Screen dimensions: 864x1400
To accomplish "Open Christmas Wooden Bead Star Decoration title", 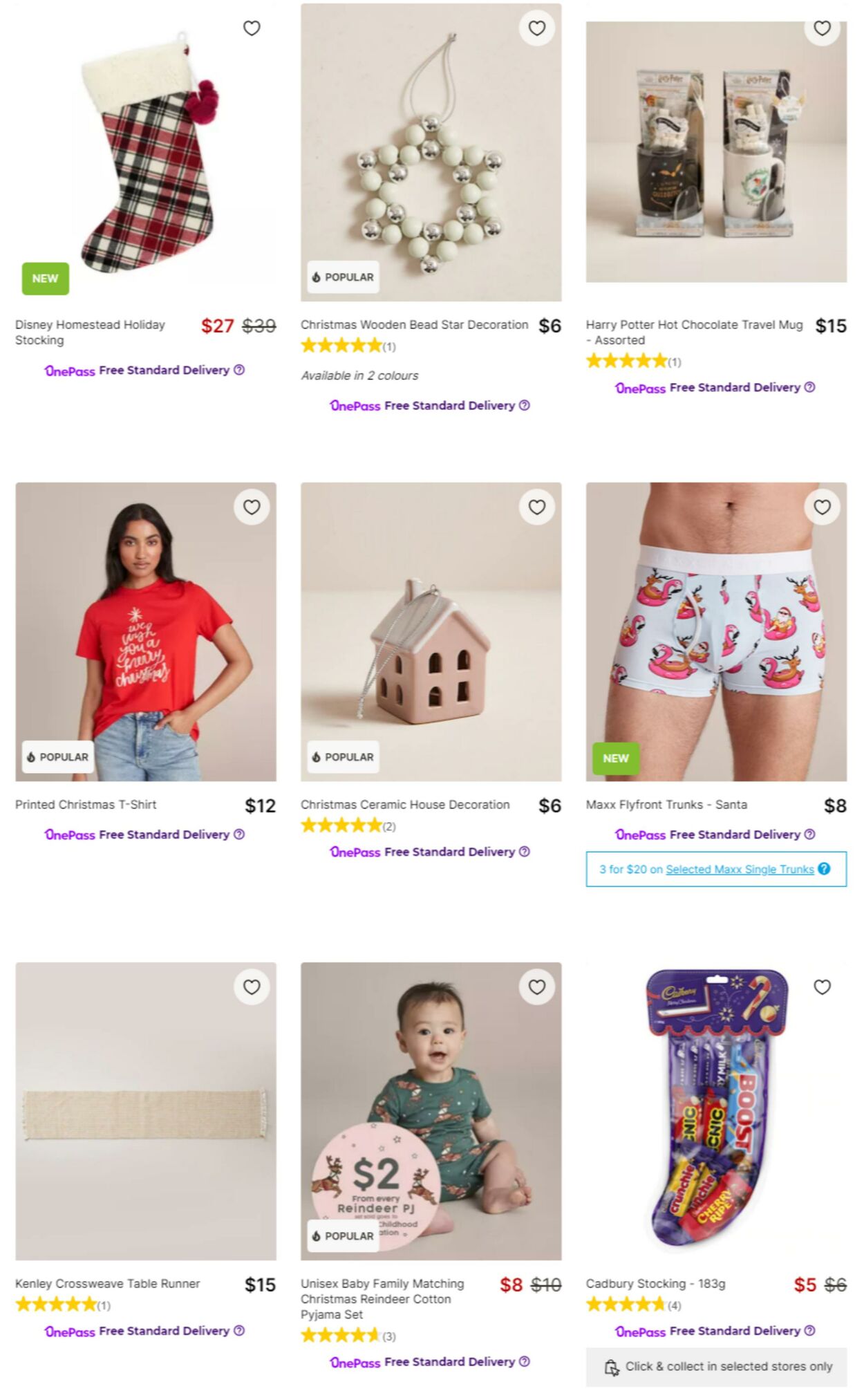I will [414, 325].
